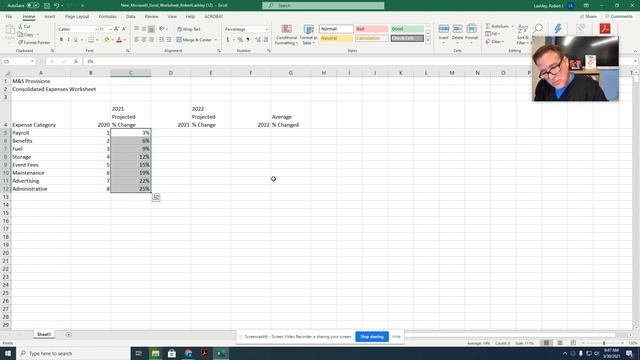This screenshot has height=360, width=640.
Task: Open the font color dropdown arrow
Action: [x=124, y=40]
